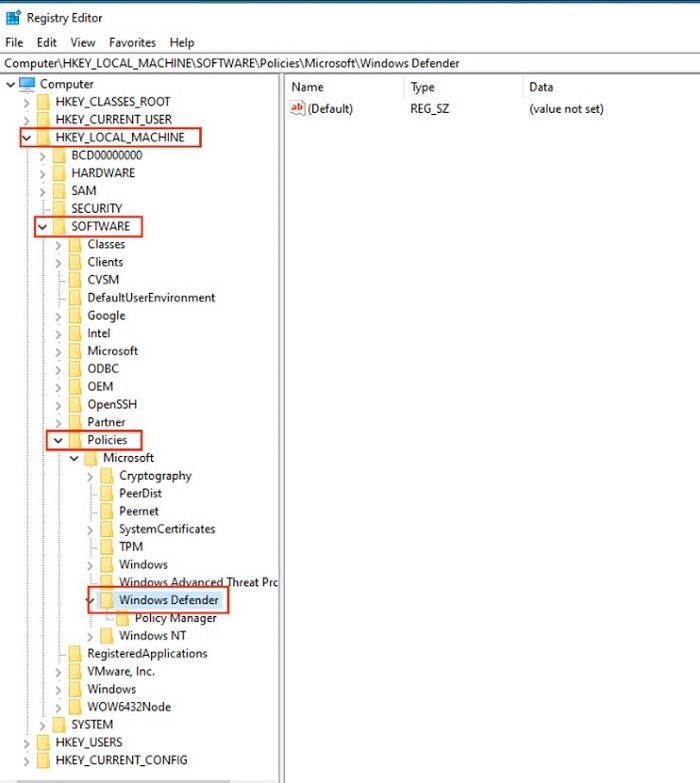Click the Policy Manager folder icon
This screenshot has width=700, height=783.
(x=123, y=618)
